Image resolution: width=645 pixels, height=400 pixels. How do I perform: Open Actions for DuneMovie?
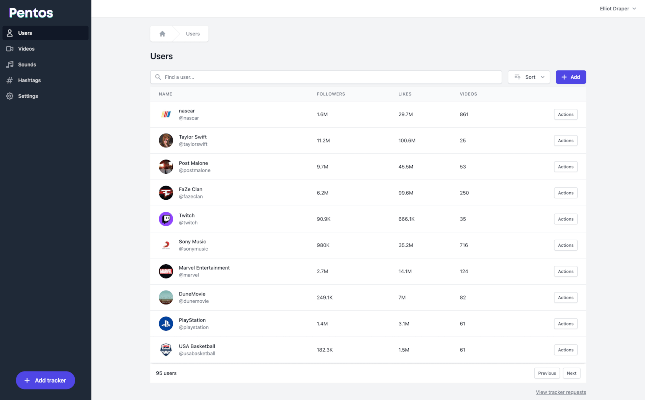[x=566, y=297]
